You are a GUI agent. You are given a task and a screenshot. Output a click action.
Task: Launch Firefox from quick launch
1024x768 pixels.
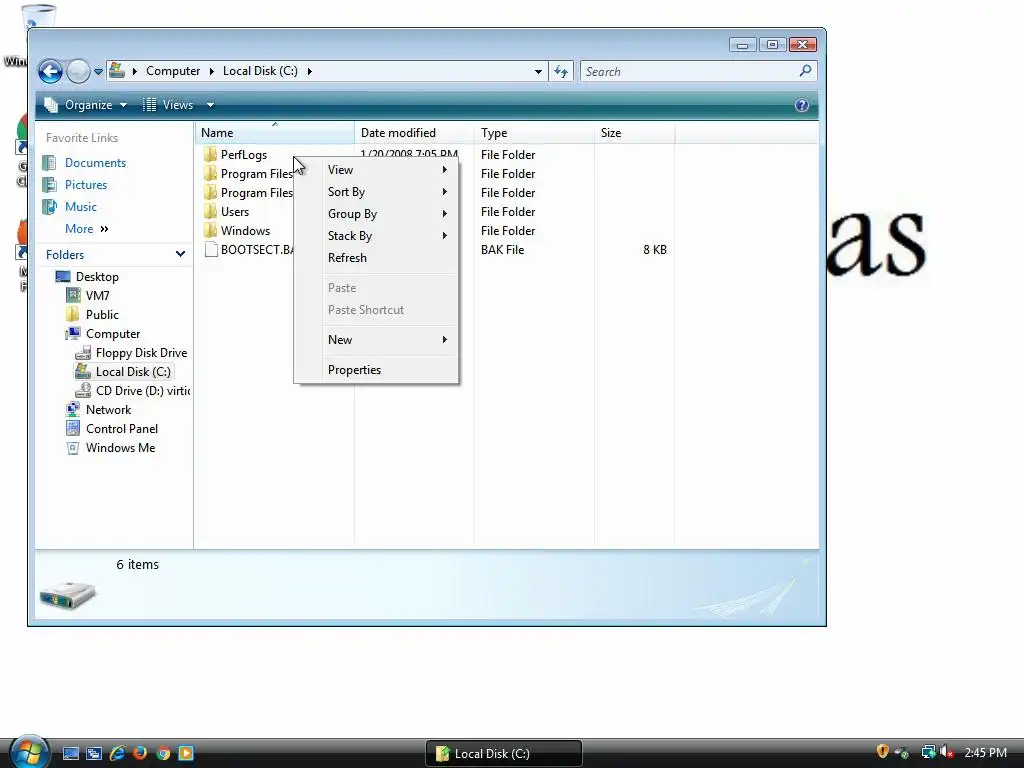tap(140, 753)
